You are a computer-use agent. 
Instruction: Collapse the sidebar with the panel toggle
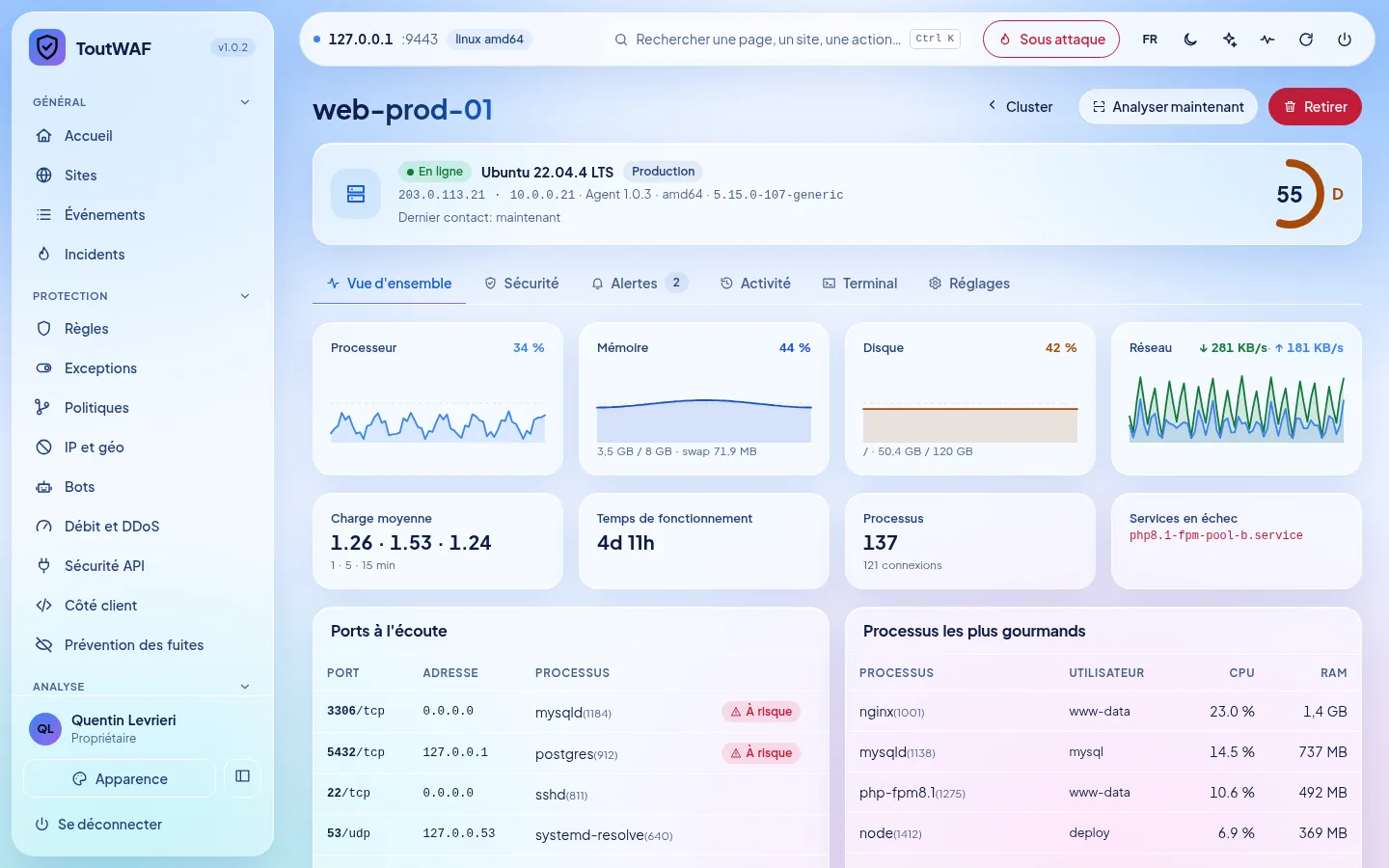click(x=242, y=776)
